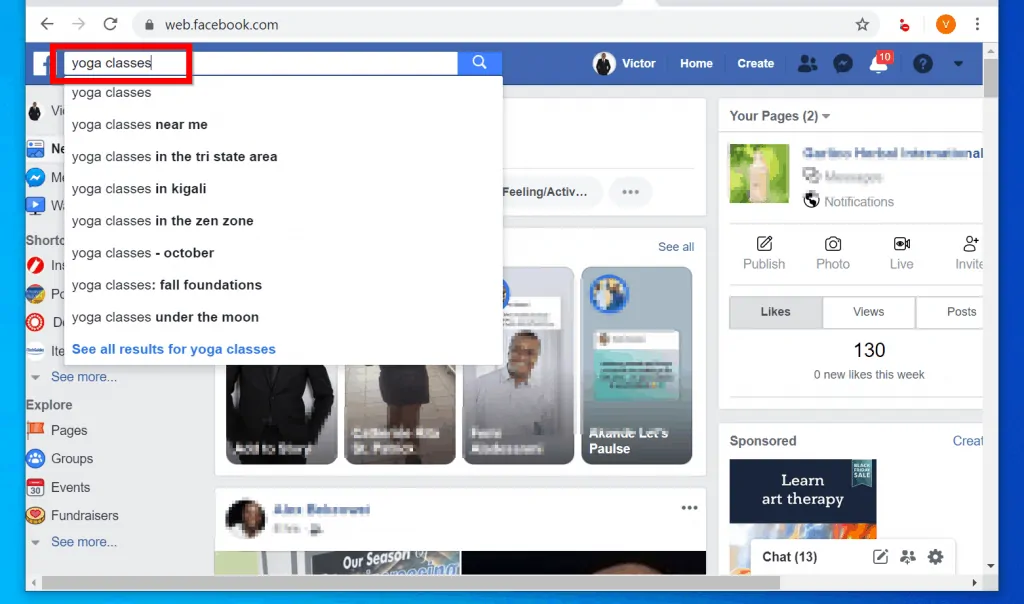Open the Help question mark icon
This screenshot has width=1024, height=604.
(x=922, y=63)
